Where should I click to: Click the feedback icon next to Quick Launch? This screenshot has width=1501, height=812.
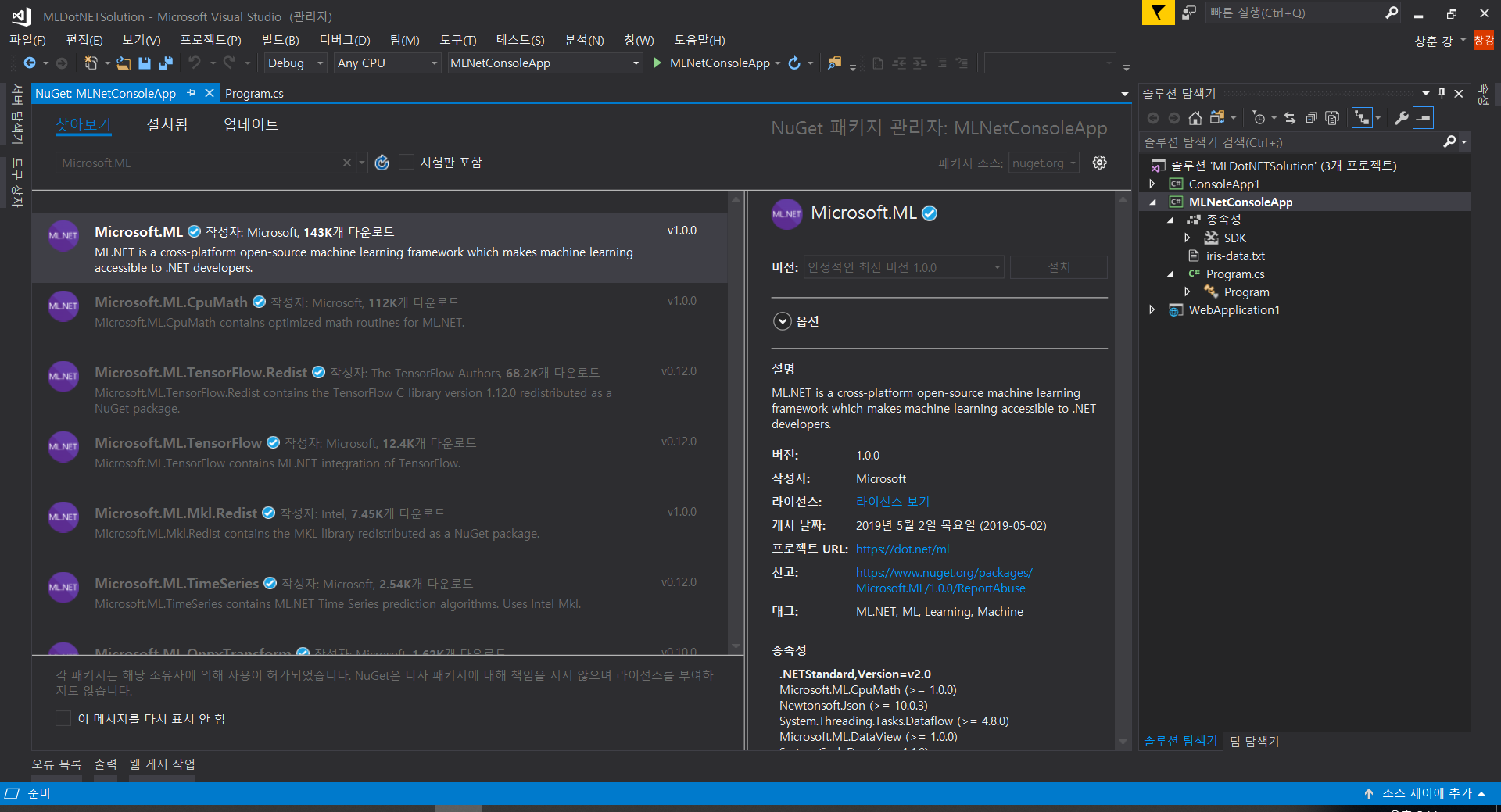coord(1189,13)
